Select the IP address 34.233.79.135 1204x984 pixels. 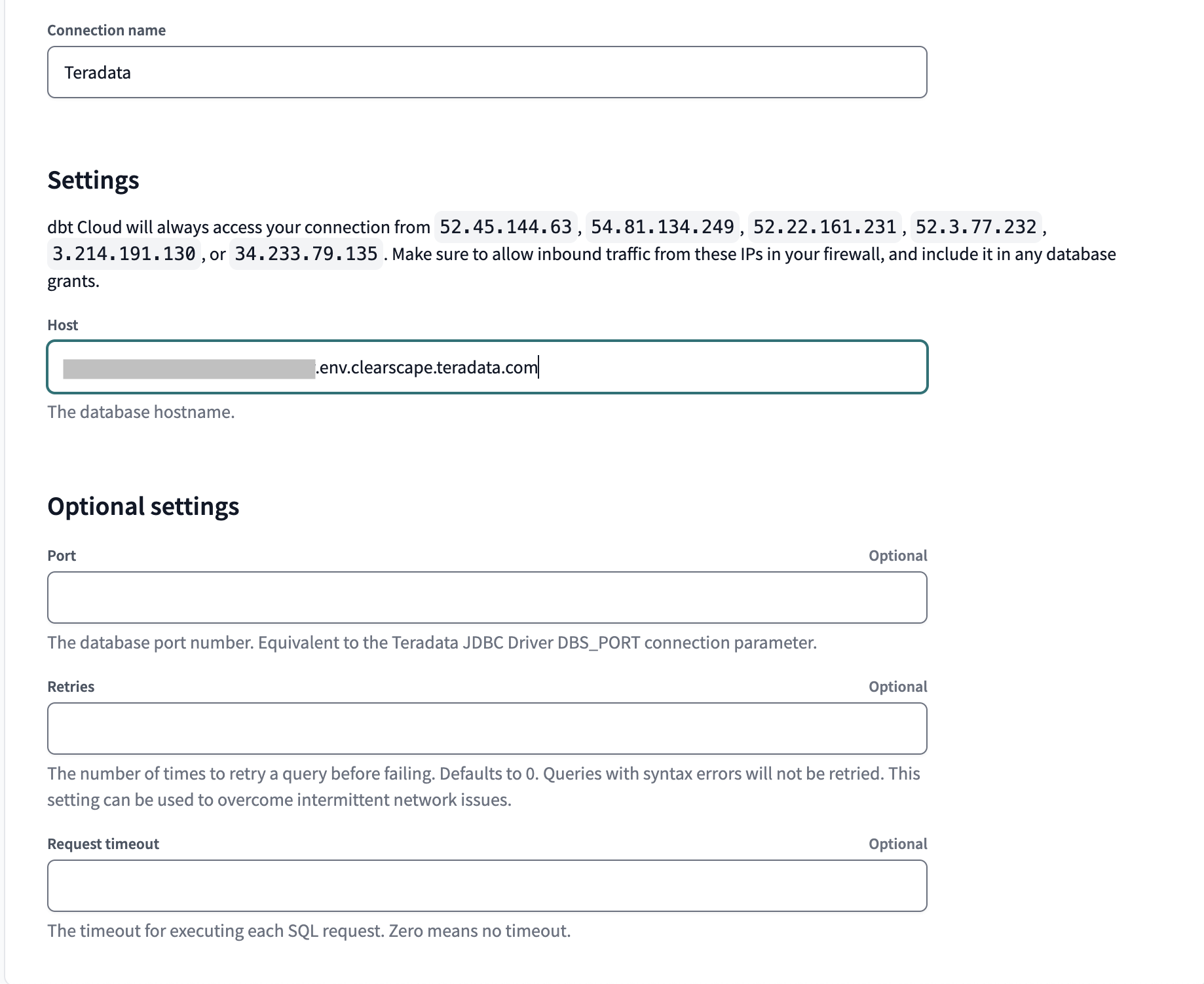(305, 254)
